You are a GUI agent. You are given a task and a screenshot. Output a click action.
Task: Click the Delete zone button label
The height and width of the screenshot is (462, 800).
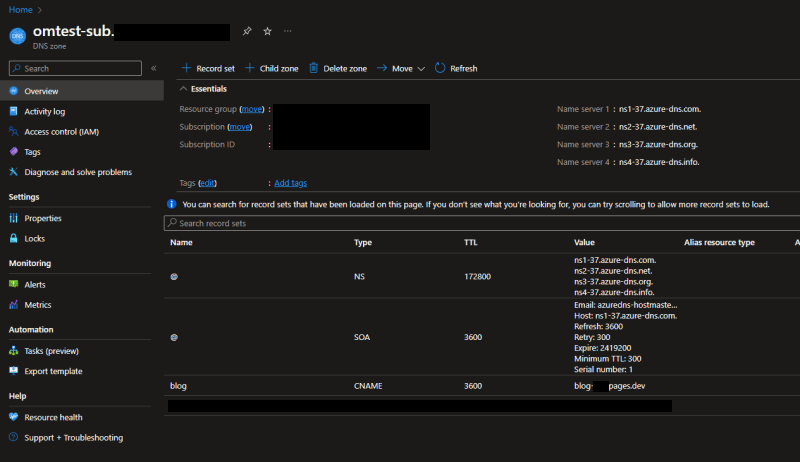(x=345, y=68)
